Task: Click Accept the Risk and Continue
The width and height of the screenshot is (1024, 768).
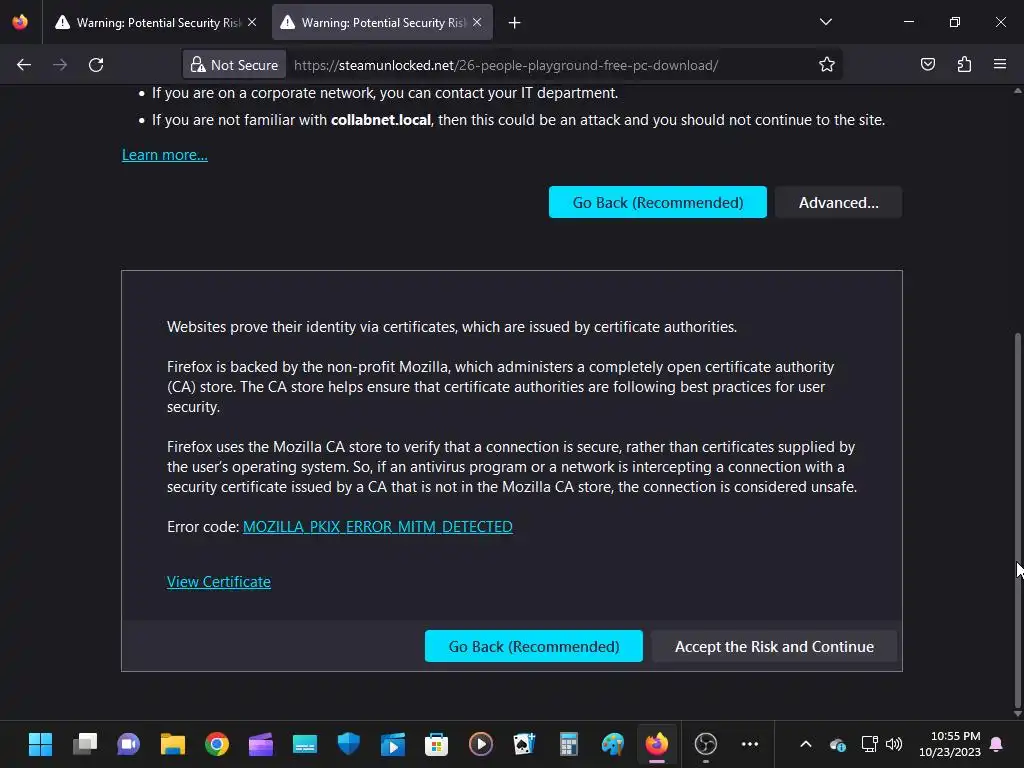Action: coord(774,647)
